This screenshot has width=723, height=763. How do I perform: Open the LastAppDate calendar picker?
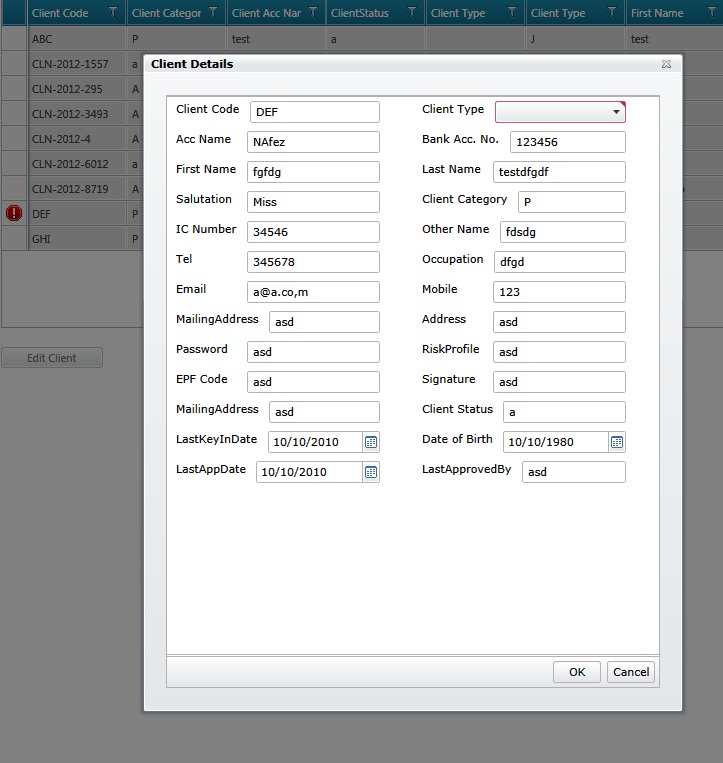point(371,472)
